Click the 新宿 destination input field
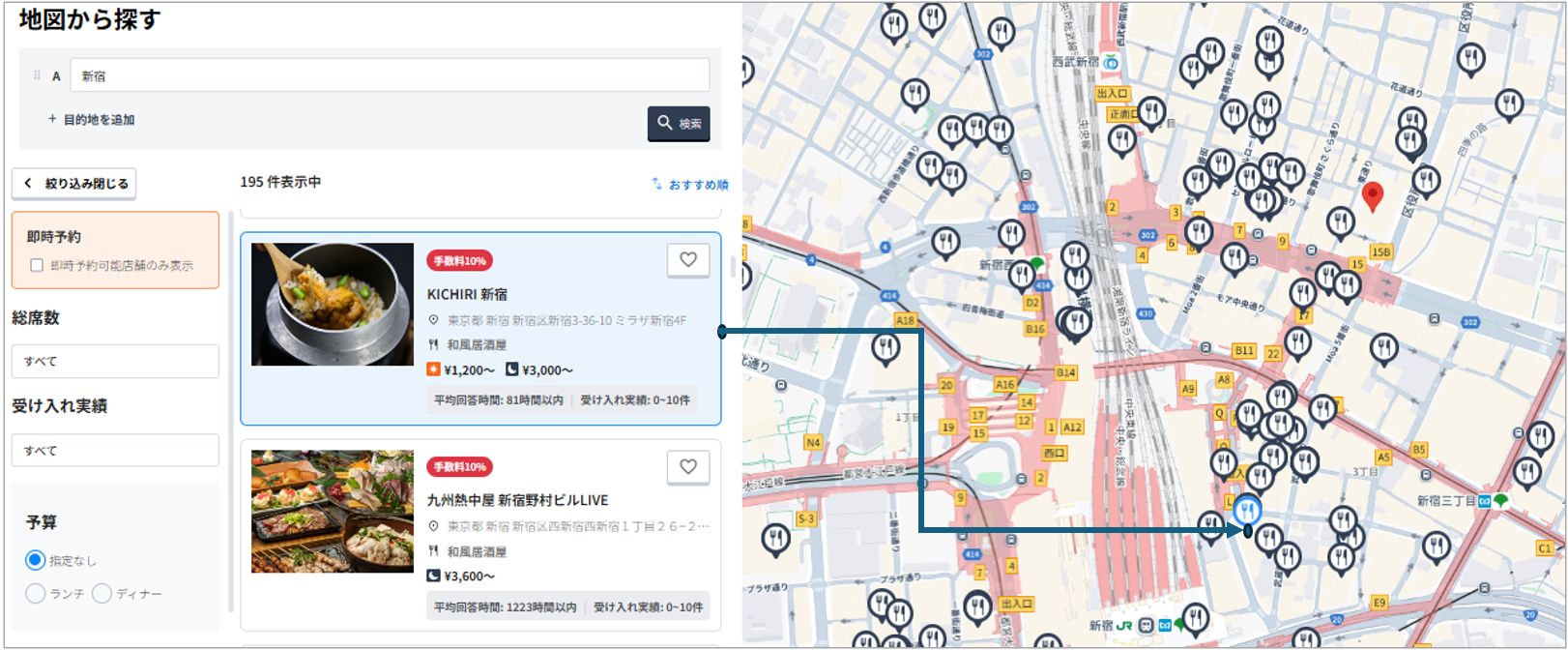1568x650 pixels. pyautogui.click(x=389, y=75)
